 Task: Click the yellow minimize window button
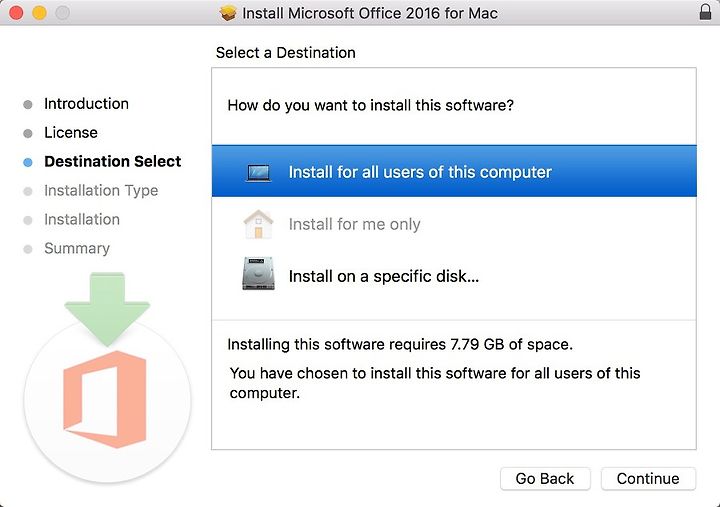39,12
